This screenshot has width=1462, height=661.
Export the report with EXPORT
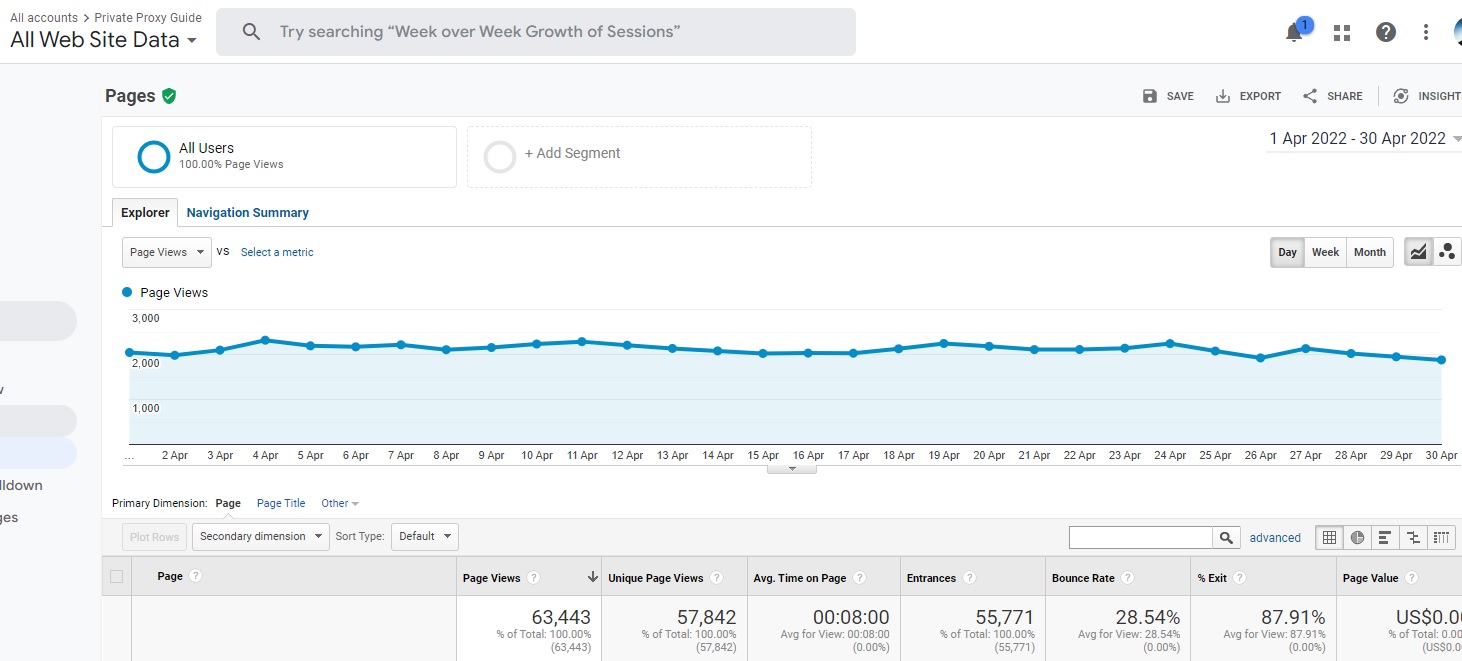(1248, 96)
